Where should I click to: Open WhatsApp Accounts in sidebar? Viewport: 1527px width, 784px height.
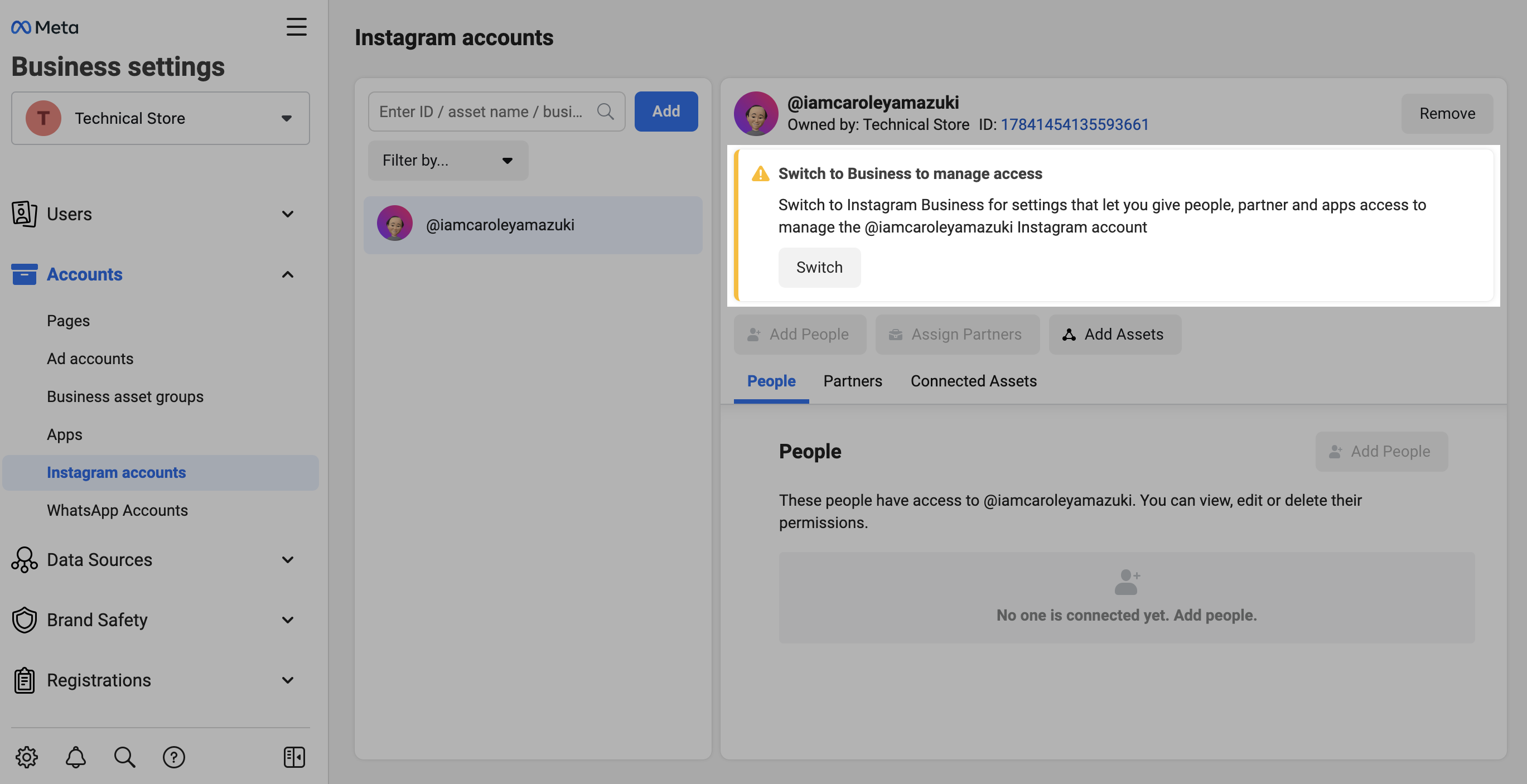[x=117, y=510]
